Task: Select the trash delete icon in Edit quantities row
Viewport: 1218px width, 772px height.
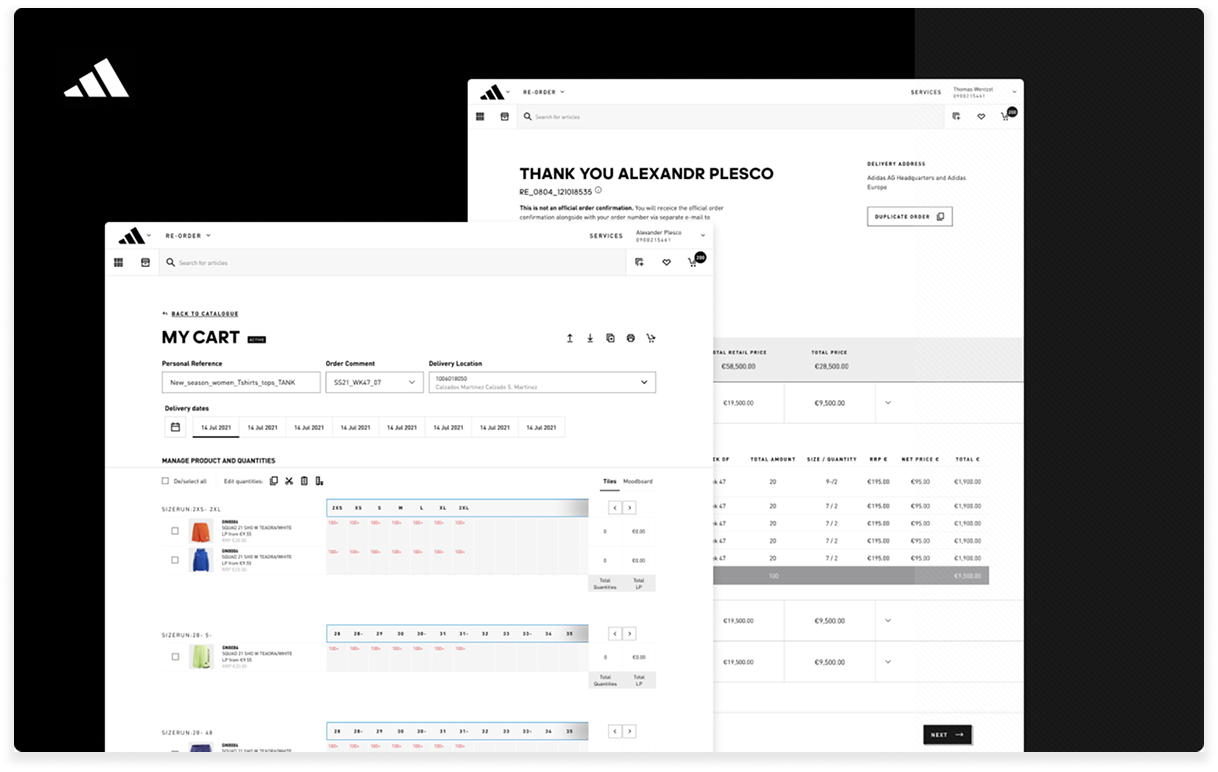Action: pos(304,481)
